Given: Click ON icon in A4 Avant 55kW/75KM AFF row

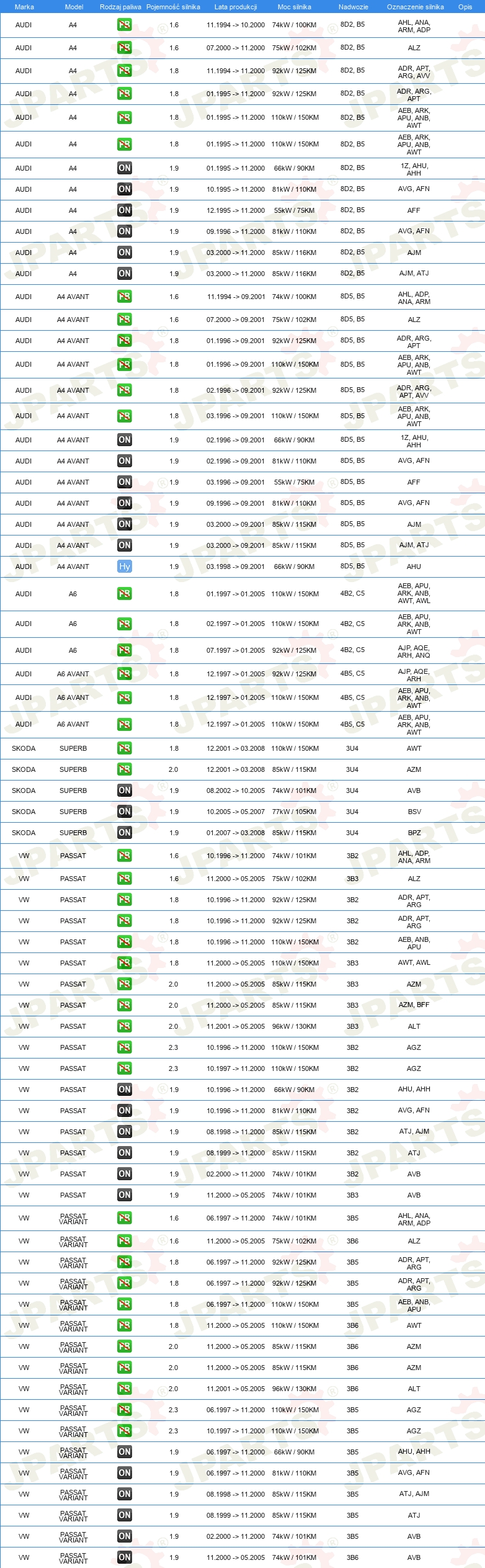Looking at the screenshot, I should tap(125, 482).
